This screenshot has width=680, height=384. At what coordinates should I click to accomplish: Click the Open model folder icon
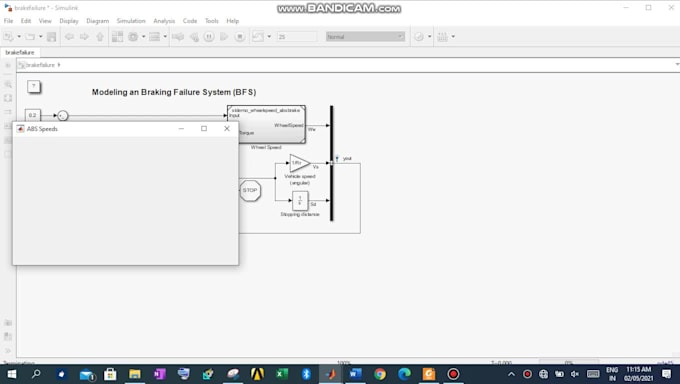pyautogui.click(x=30, y=37)
